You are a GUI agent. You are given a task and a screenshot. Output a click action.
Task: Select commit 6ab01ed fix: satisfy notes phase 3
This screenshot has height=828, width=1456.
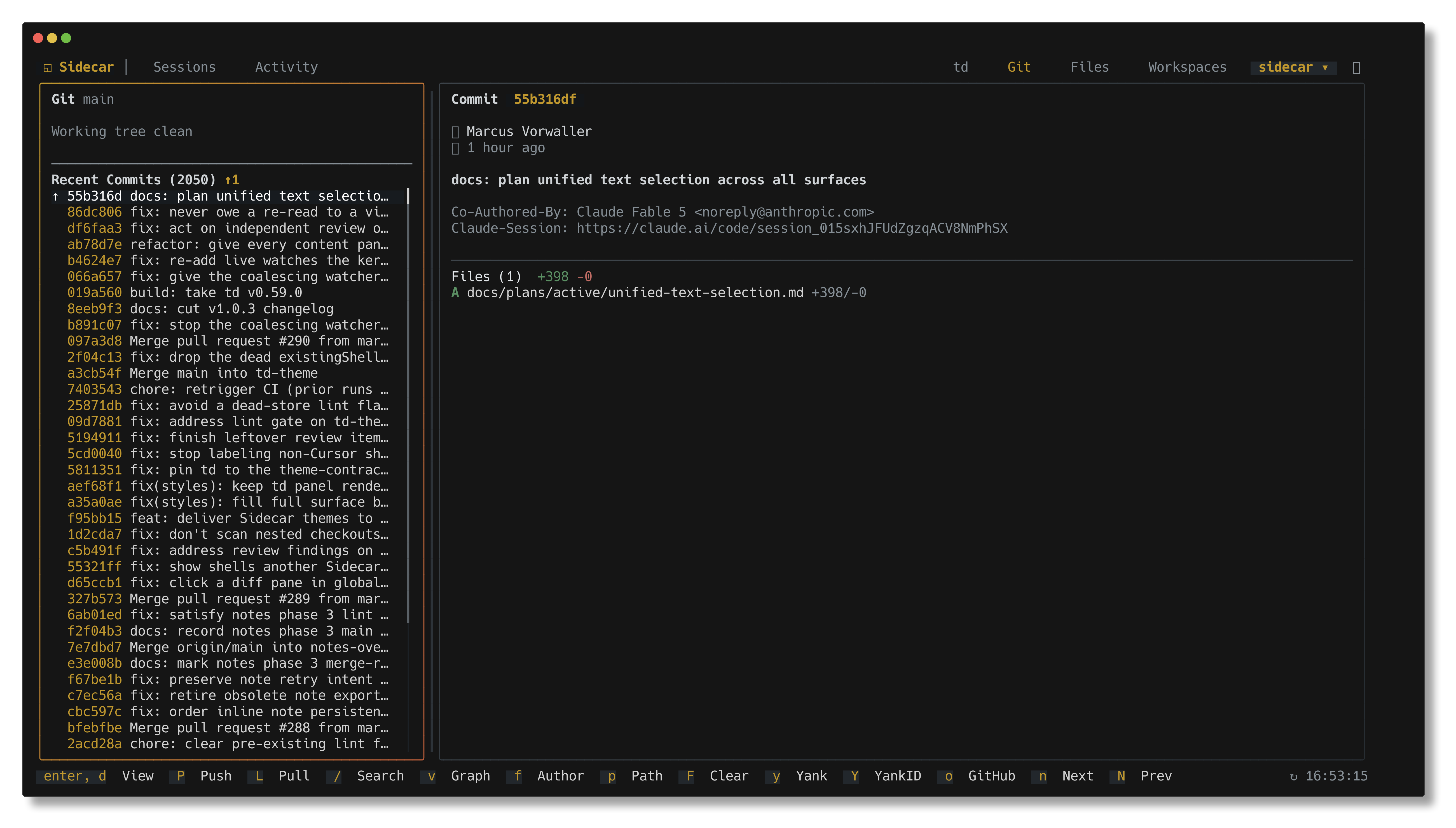[x=228, y=615]
